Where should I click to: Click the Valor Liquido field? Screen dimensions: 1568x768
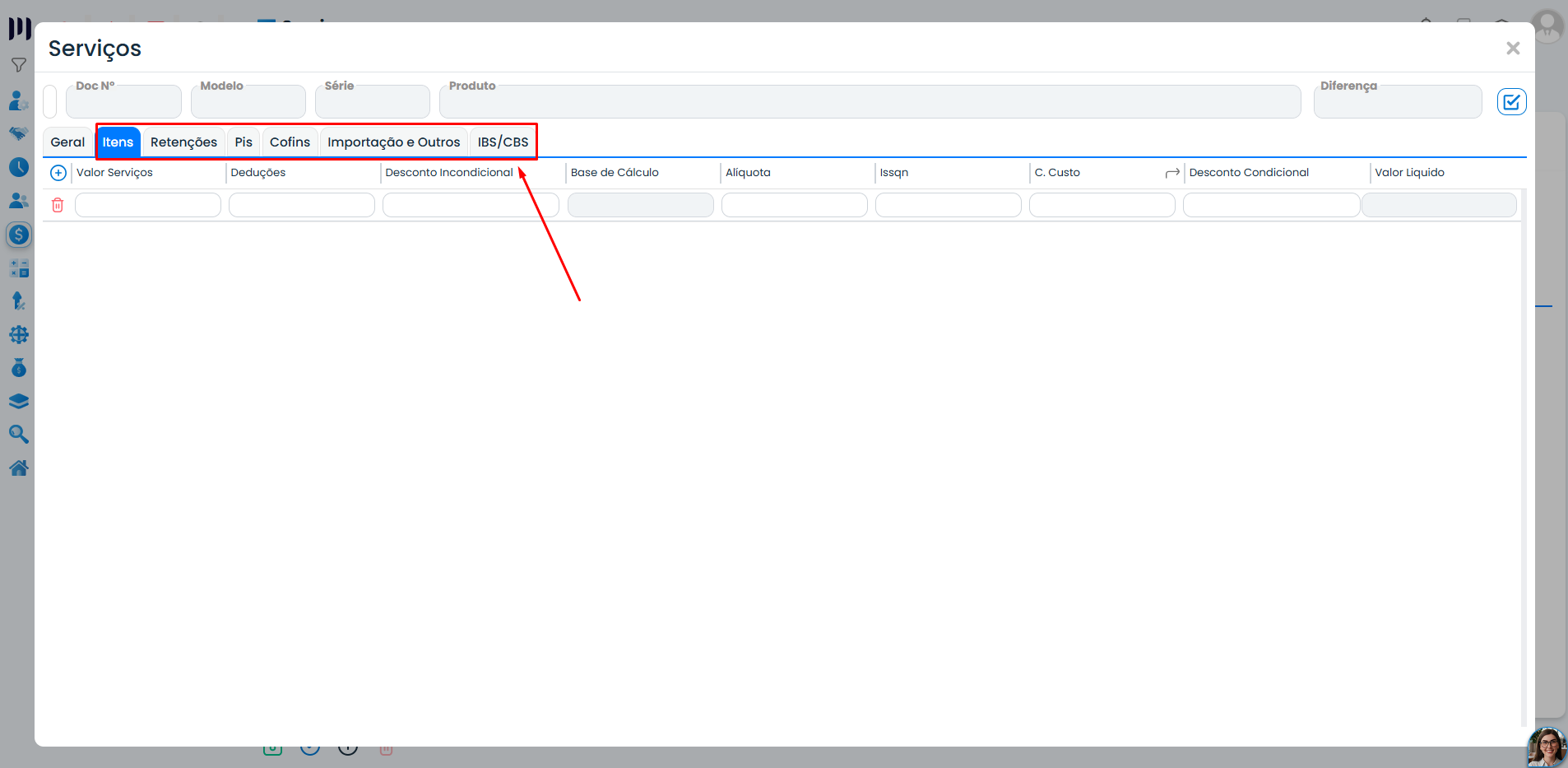[x=1439, y=205]
